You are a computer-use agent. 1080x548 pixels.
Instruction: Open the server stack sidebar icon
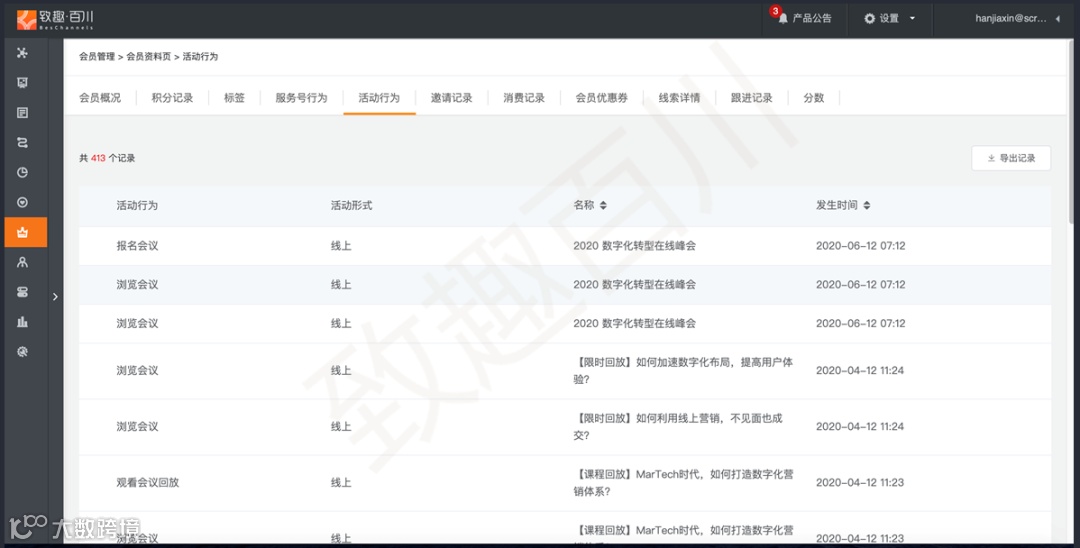pyautogui.click(x=22, y=292)
